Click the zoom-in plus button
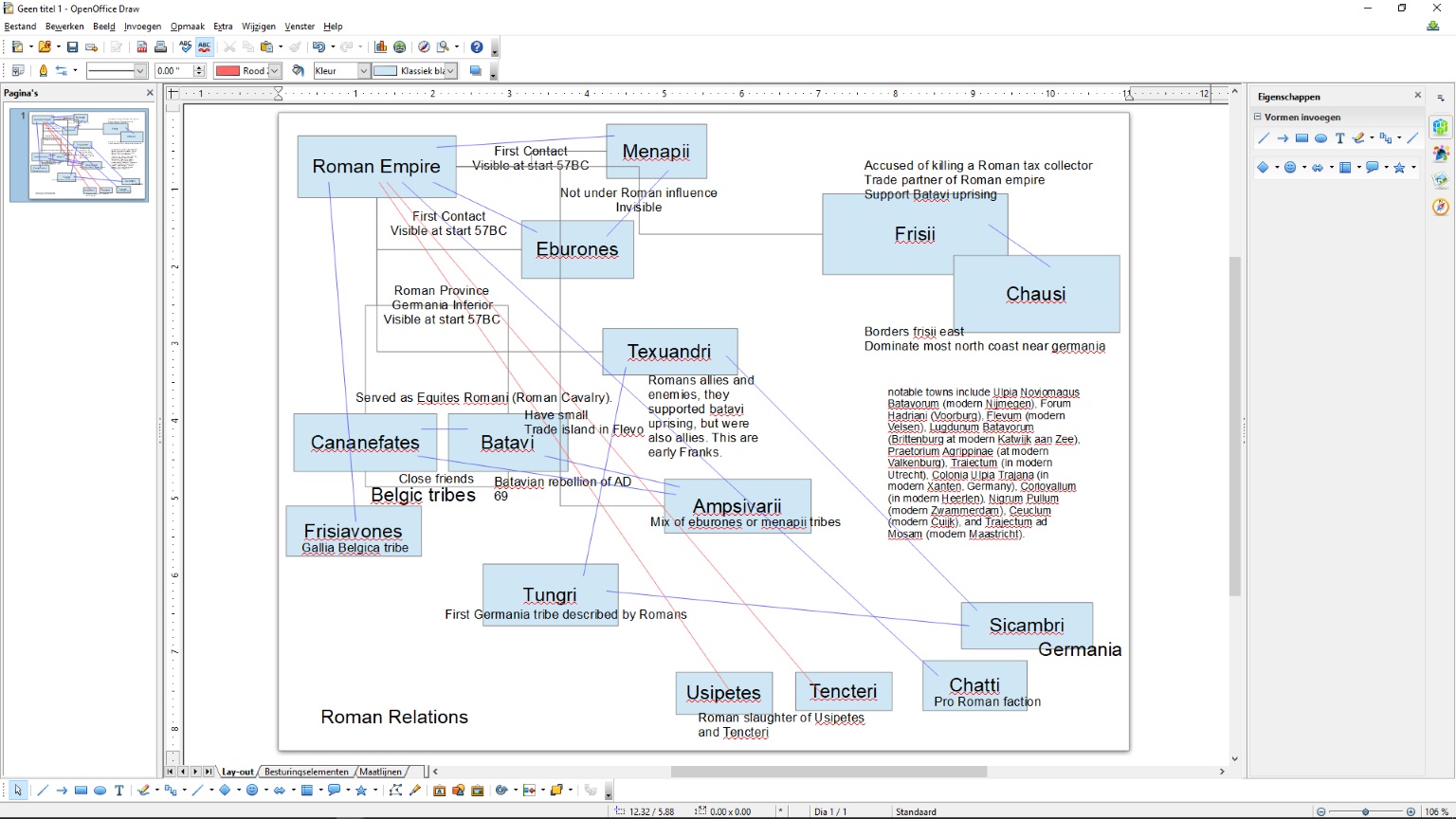 (1410, 811)
